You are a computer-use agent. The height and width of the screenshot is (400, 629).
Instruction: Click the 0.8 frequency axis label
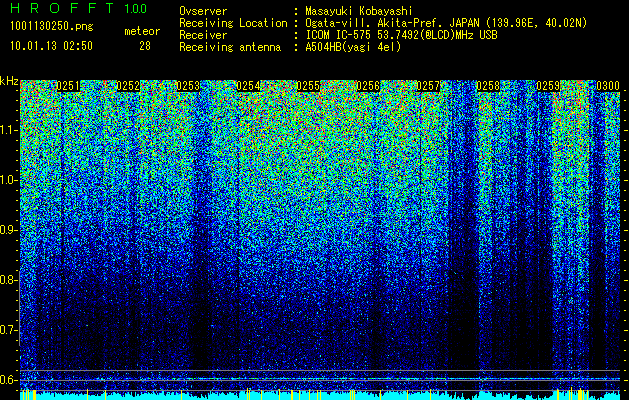pos(8,280)
